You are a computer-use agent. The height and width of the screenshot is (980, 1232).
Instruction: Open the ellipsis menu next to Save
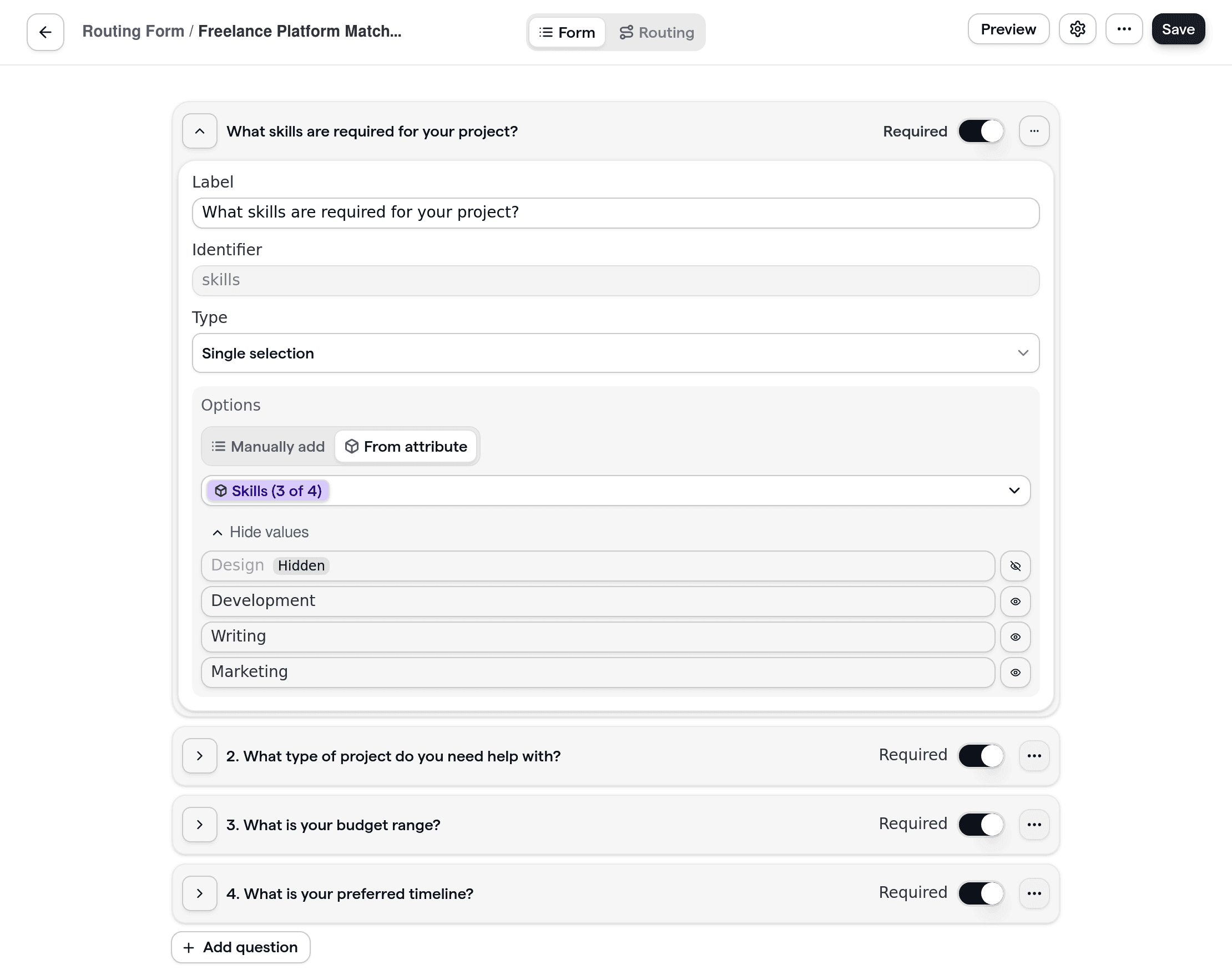point(1124,28)
